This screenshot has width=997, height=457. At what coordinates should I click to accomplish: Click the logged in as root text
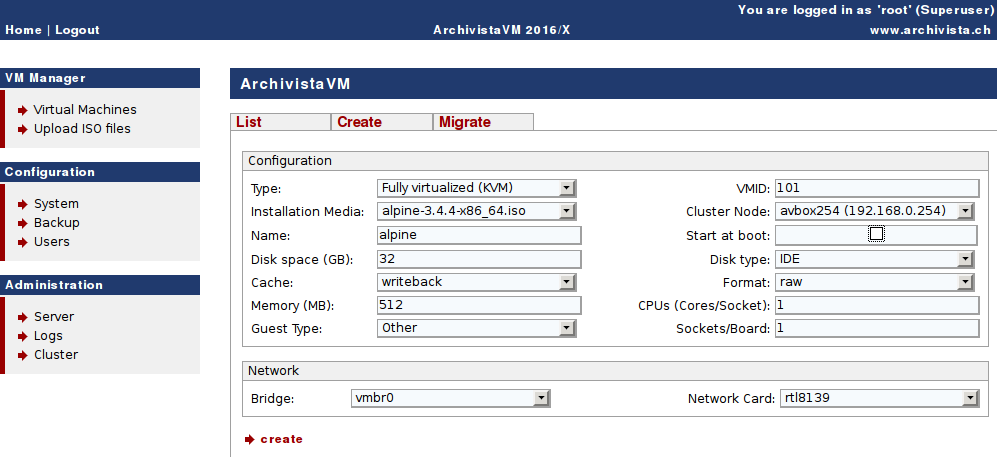(x=865, y=10)
